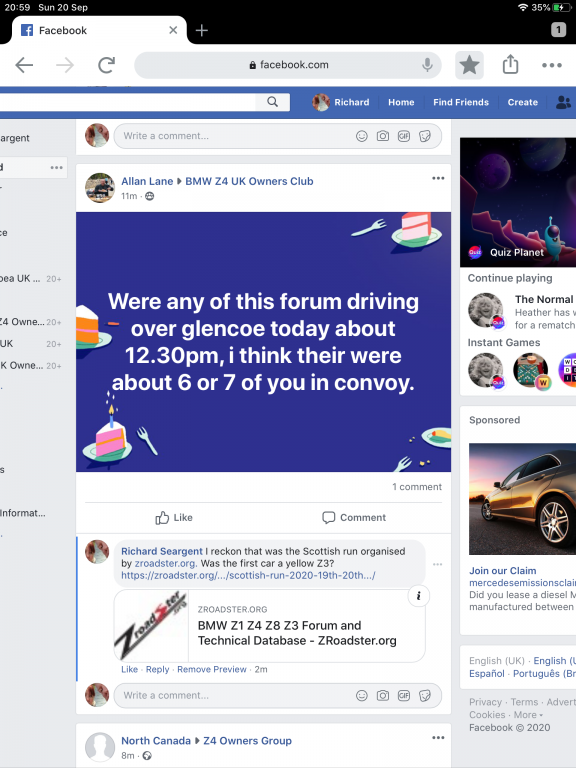Click post timestamp 11m
576x768 pixels.
click(x=129, y=196)
